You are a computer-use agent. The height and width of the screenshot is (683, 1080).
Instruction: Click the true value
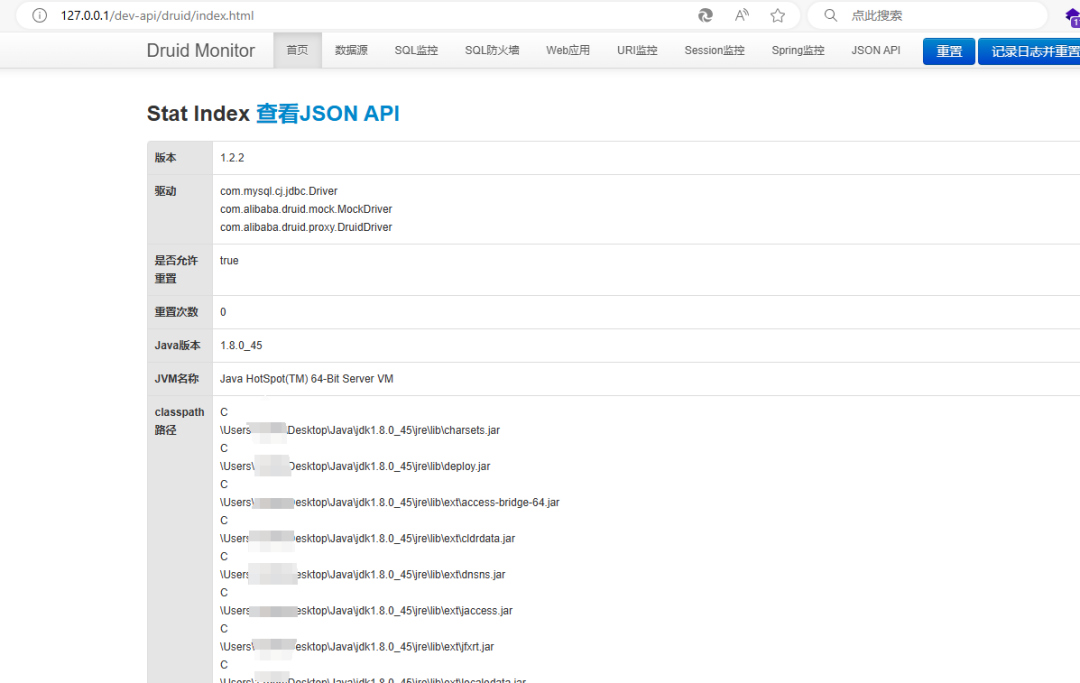[229, 260]
